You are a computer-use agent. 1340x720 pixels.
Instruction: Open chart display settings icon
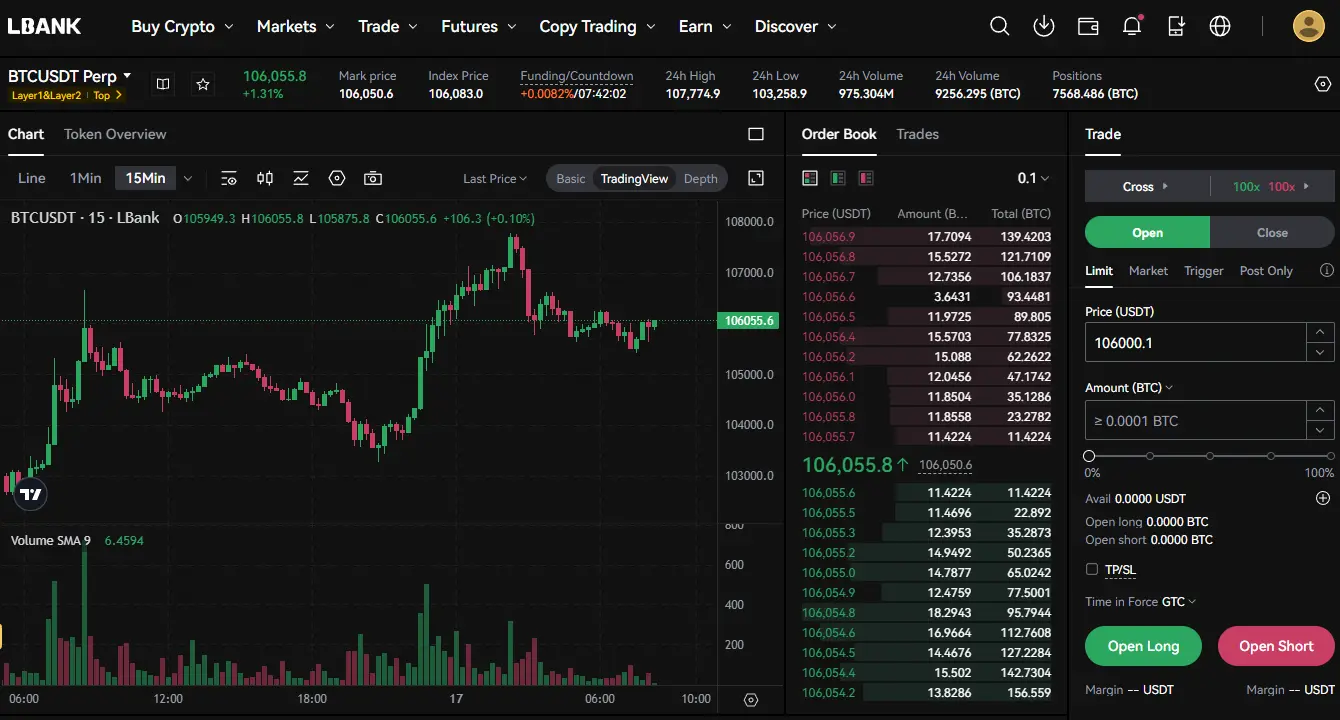tap(229, 178)
